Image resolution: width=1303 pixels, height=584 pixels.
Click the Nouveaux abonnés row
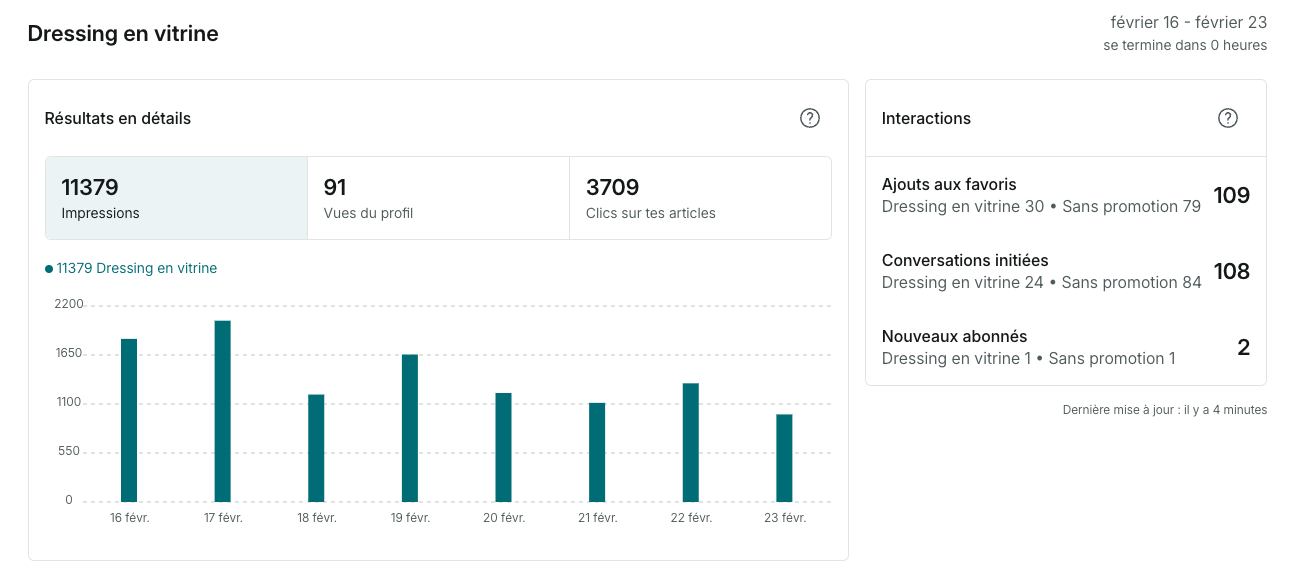tap(1065, 347)
